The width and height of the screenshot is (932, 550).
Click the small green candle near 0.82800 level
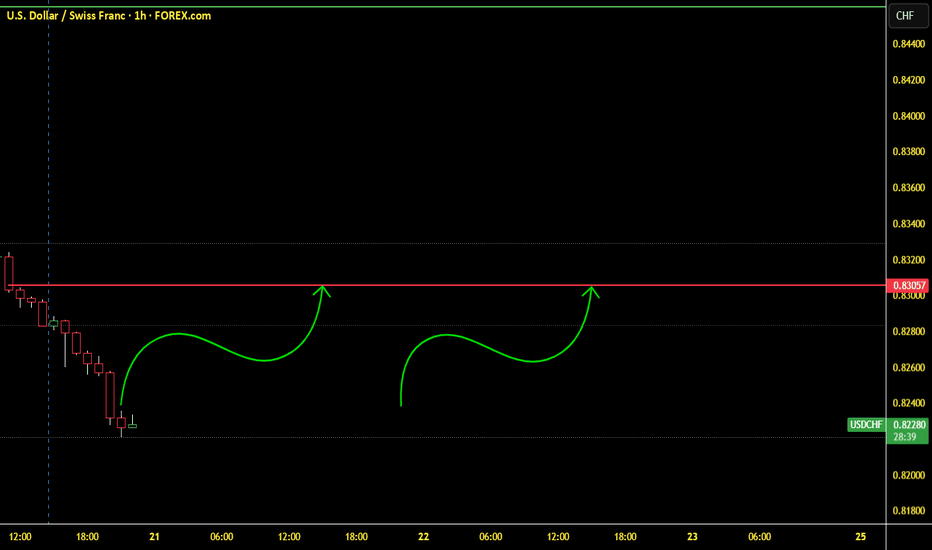coord(53,324)
